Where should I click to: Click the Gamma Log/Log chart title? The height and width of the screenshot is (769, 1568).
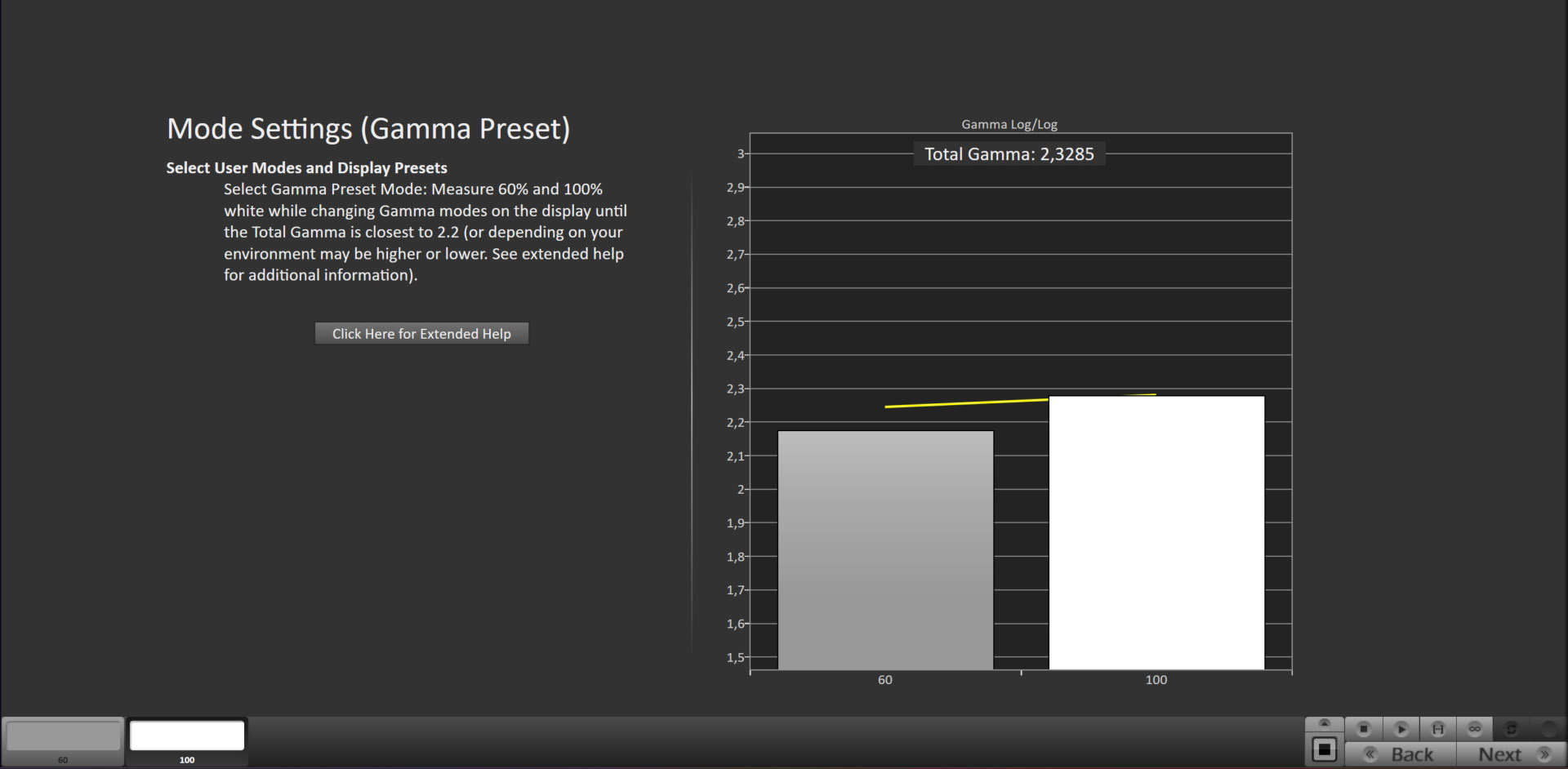1009,125
